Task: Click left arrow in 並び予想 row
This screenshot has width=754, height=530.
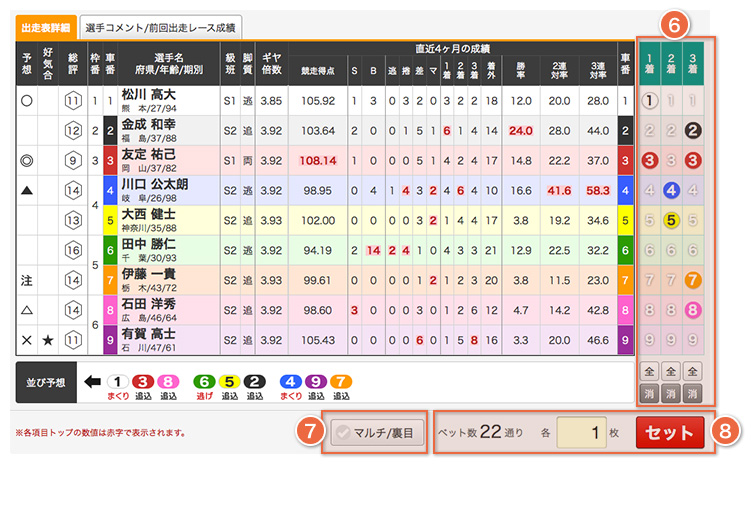Action: click(92, 382)
